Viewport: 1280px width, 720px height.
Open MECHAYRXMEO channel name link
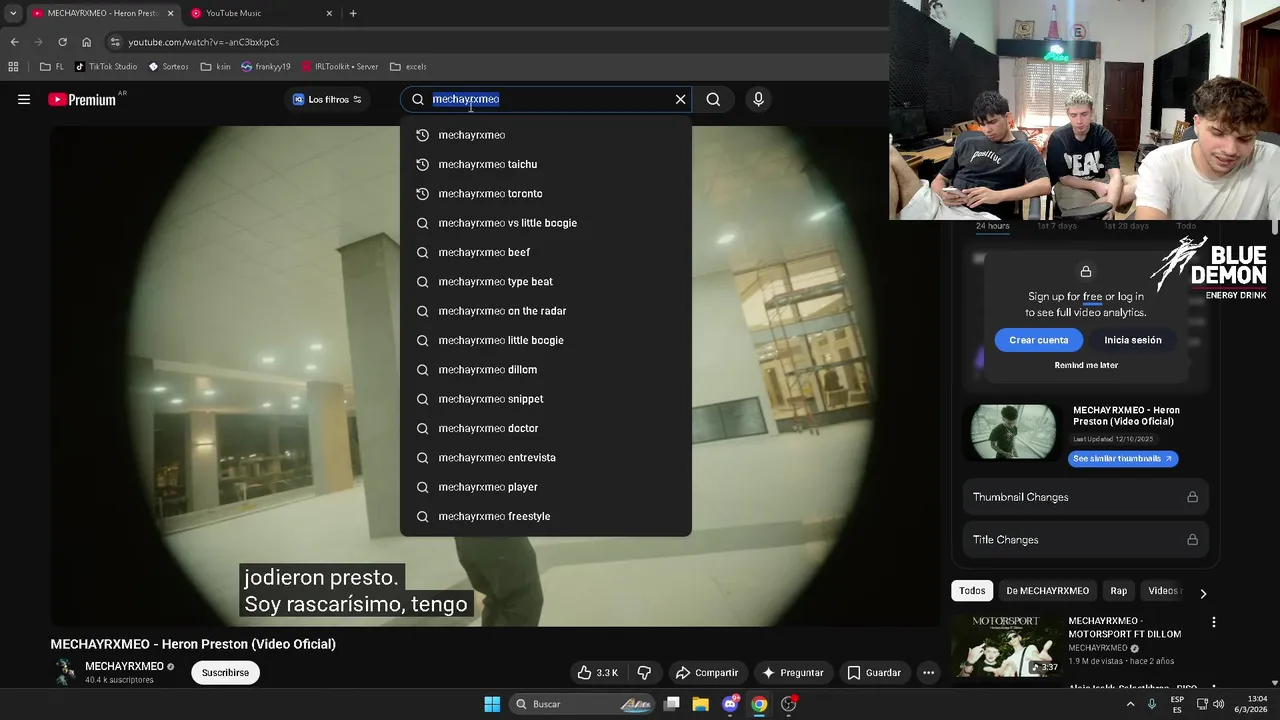point(124,666)
